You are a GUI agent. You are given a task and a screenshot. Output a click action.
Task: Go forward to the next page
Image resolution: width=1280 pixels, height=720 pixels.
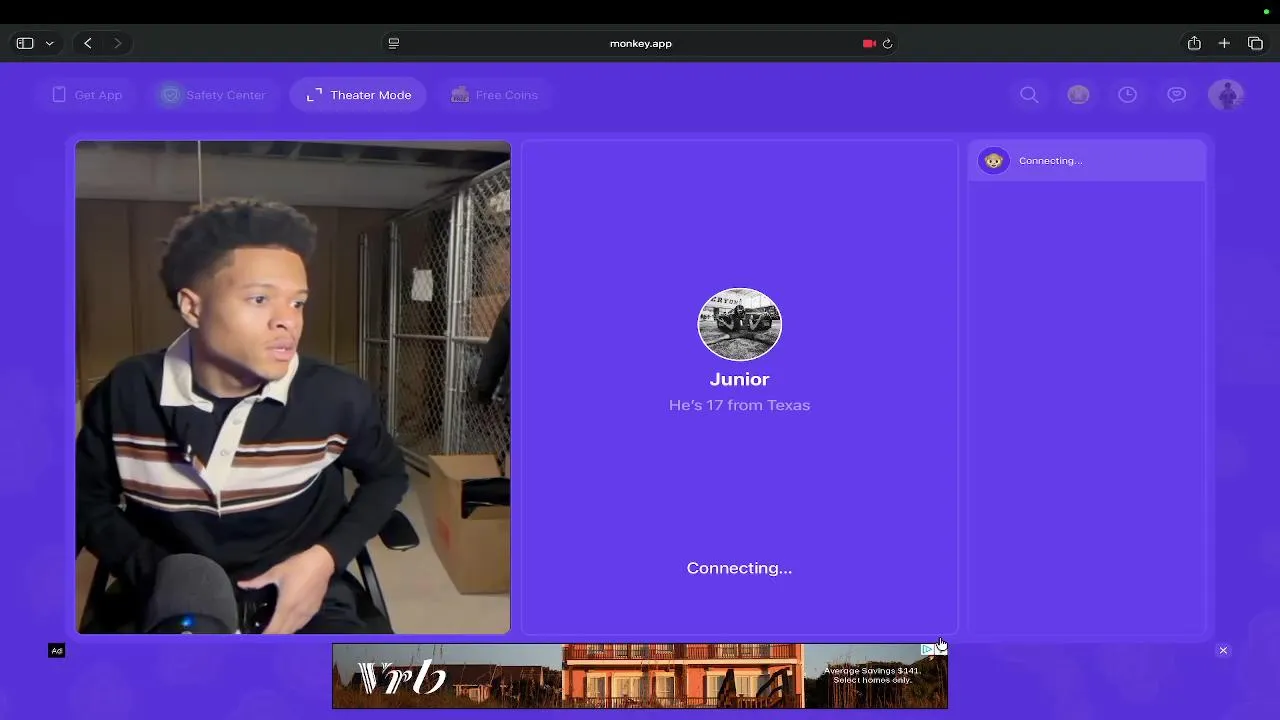[117, 43]
